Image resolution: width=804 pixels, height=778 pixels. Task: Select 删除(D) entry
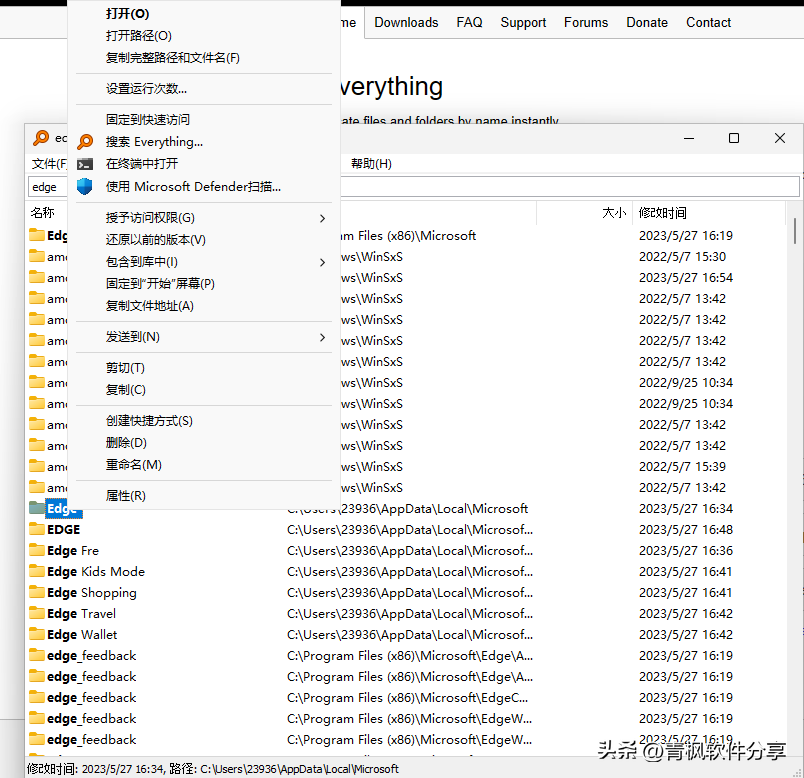click(x=126, y=443)
